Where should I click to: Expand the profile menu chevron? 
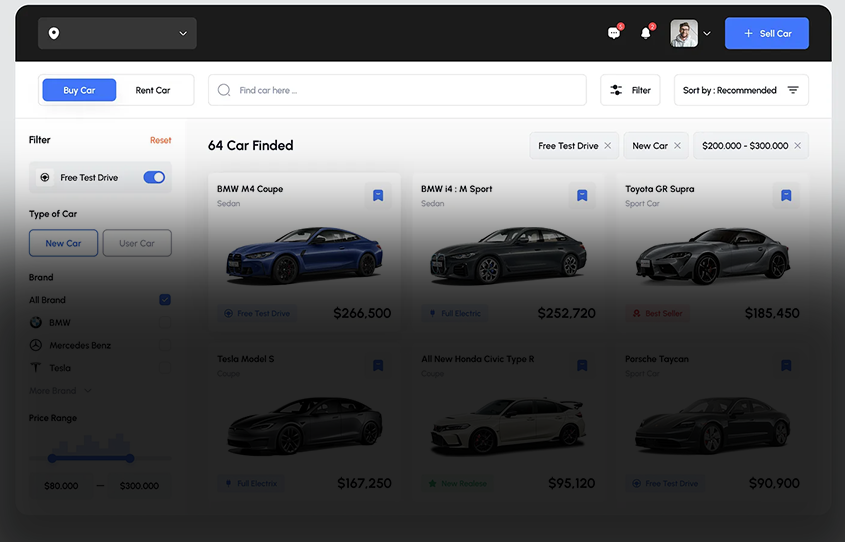(707, 33)
